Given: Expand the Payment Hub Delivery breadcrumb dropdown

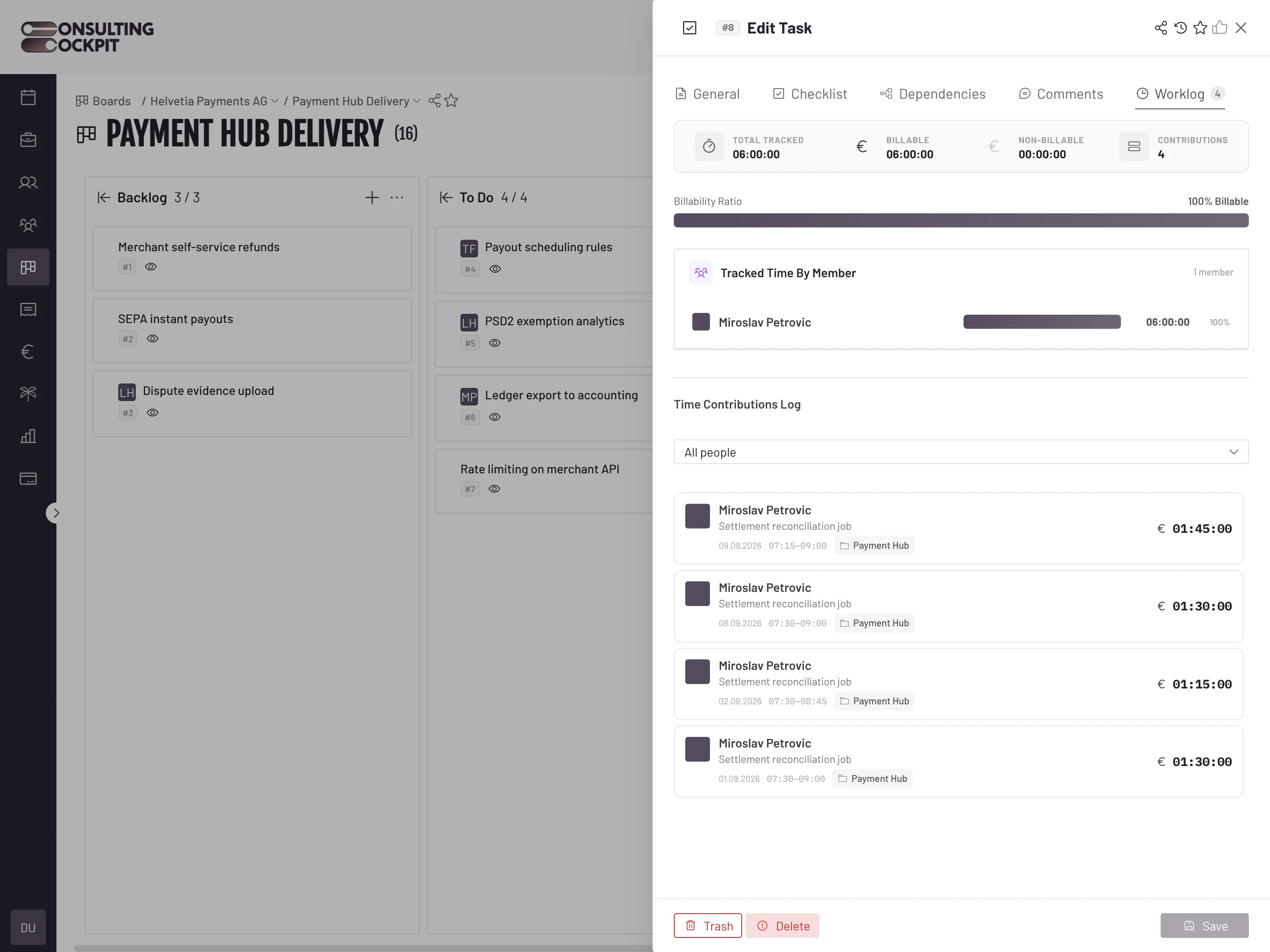Looking at the screenshot, I should coord(417,101).
